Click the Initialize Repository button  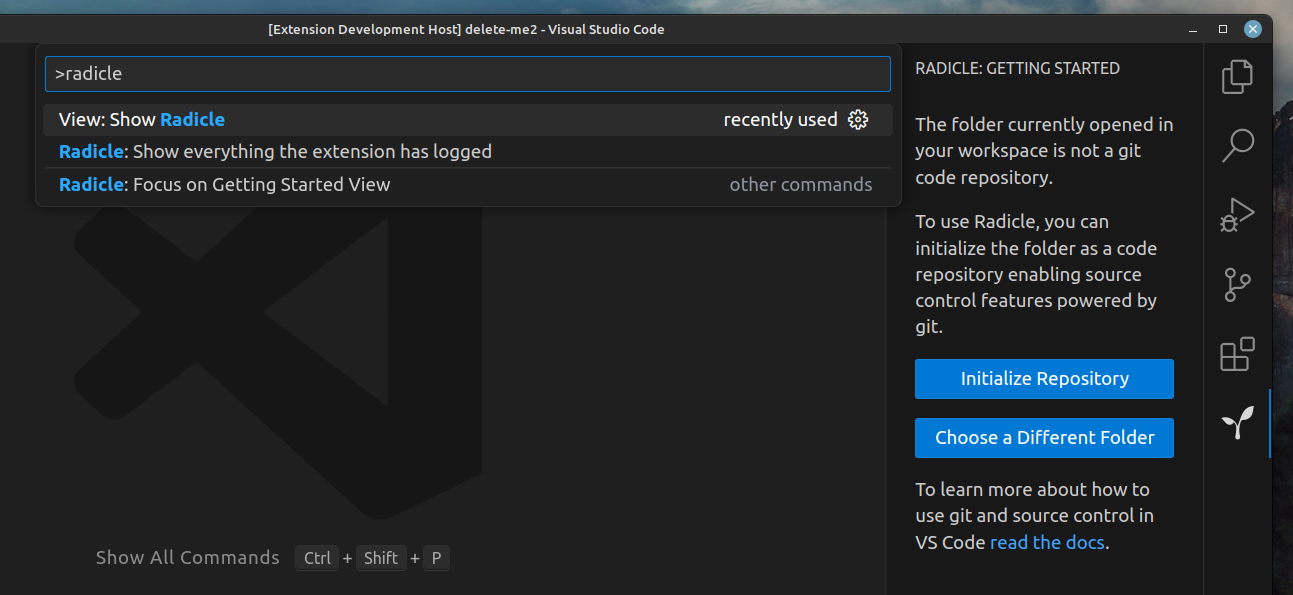coord(1044,379)
